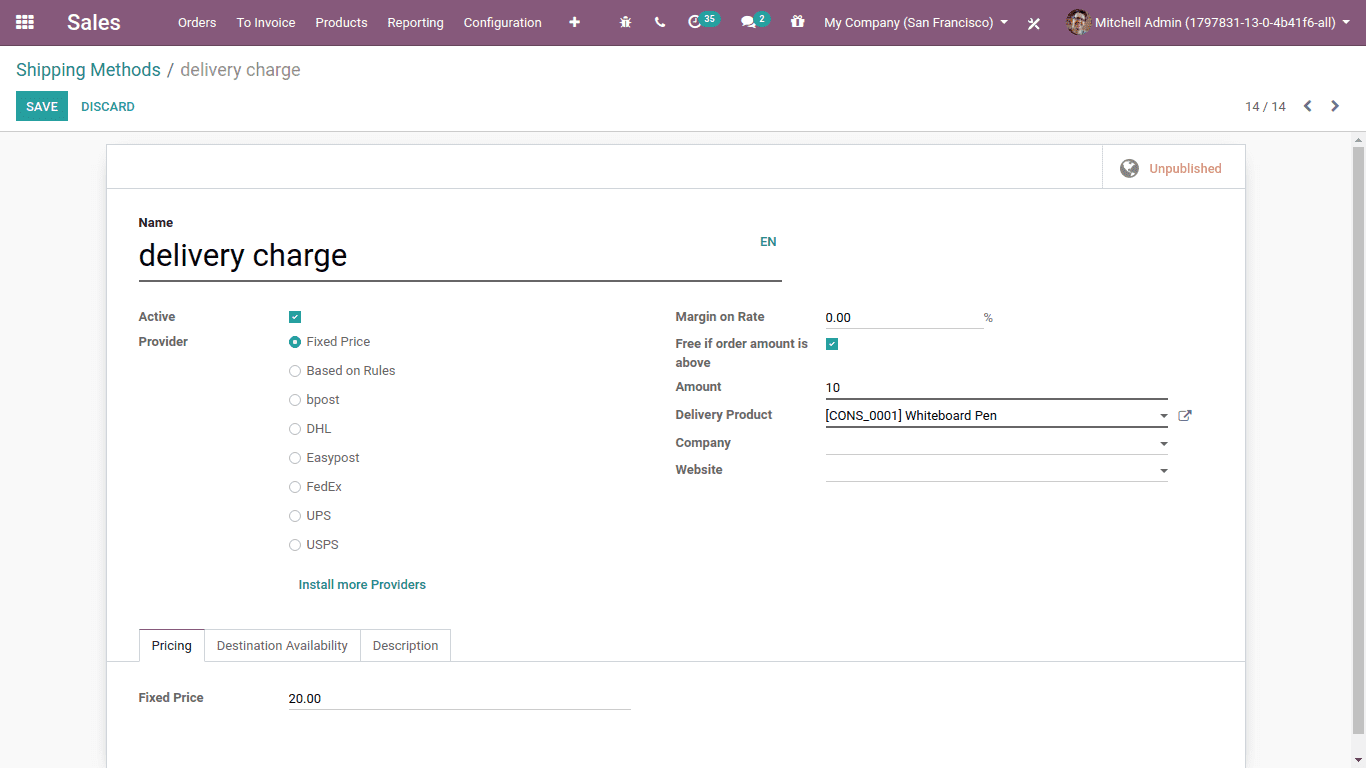Choose DHL as provider
1366x768 pixels.
pyautogui.click(x=295, y=429)
